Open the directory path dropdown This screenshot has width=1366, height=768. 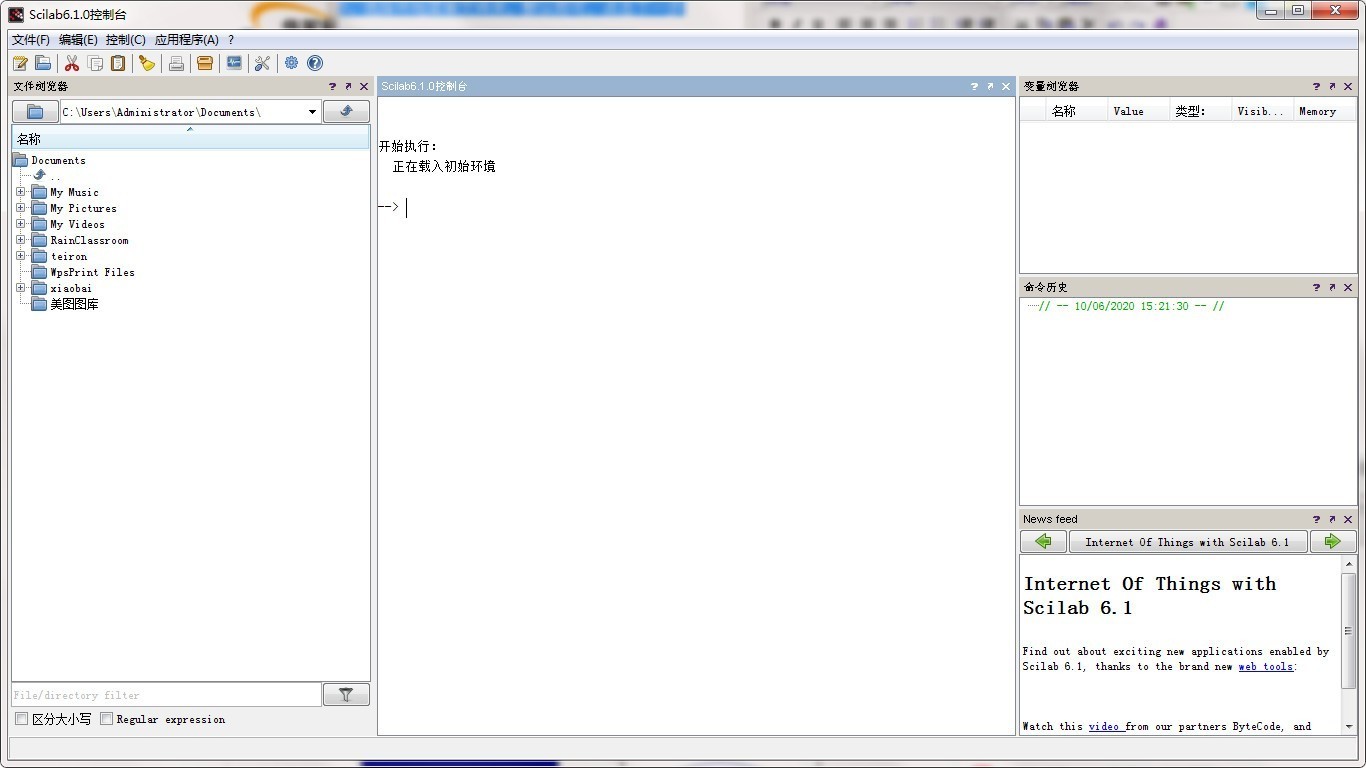coord(312,112)
